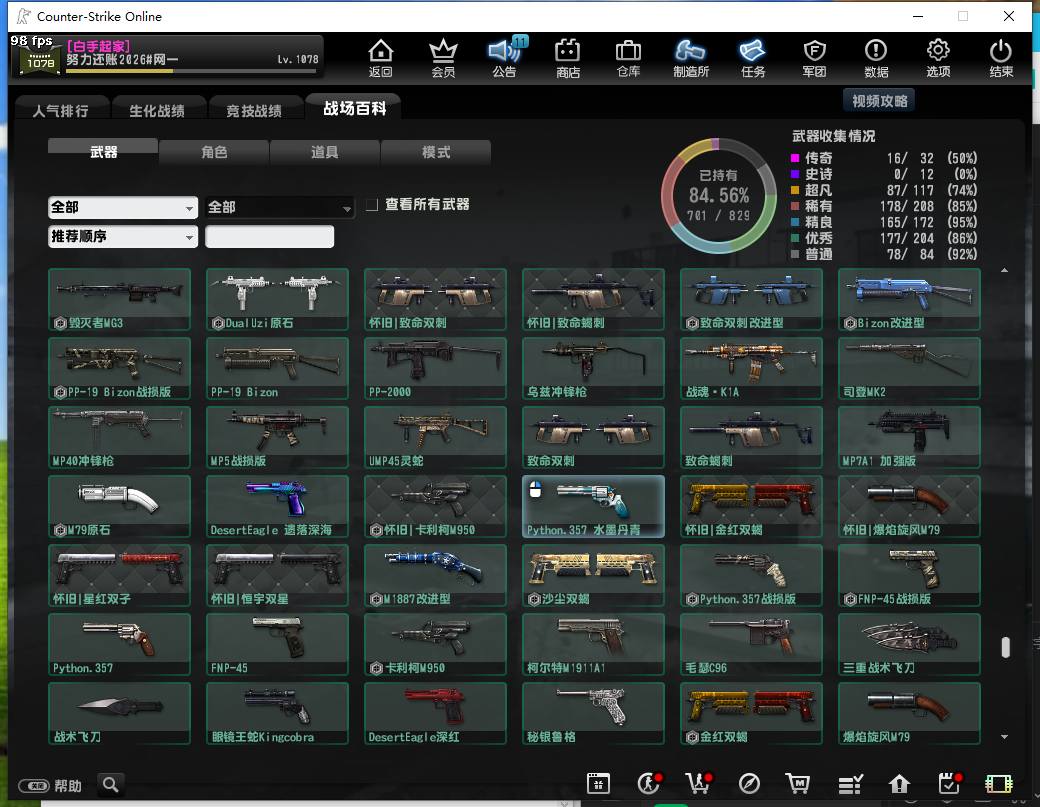Click the weapon list scrollbar thumb
Screen dimensions: 1040x807
[x=1006, y=647]
